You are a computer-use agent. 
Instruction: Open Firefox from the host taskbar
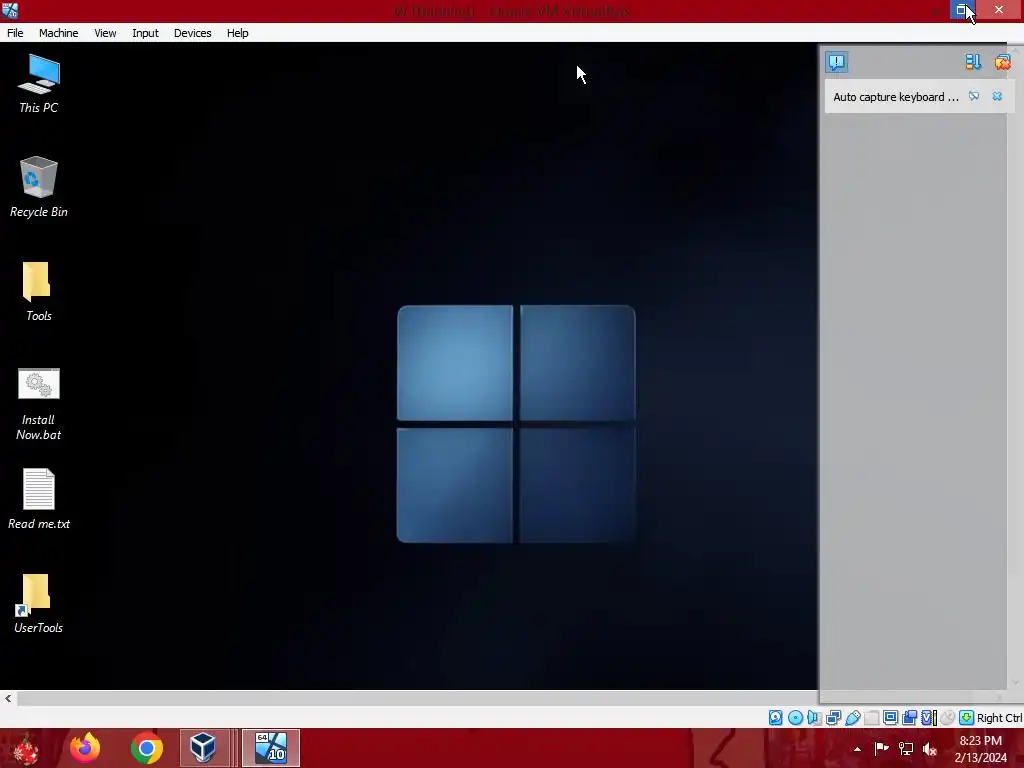85,748
